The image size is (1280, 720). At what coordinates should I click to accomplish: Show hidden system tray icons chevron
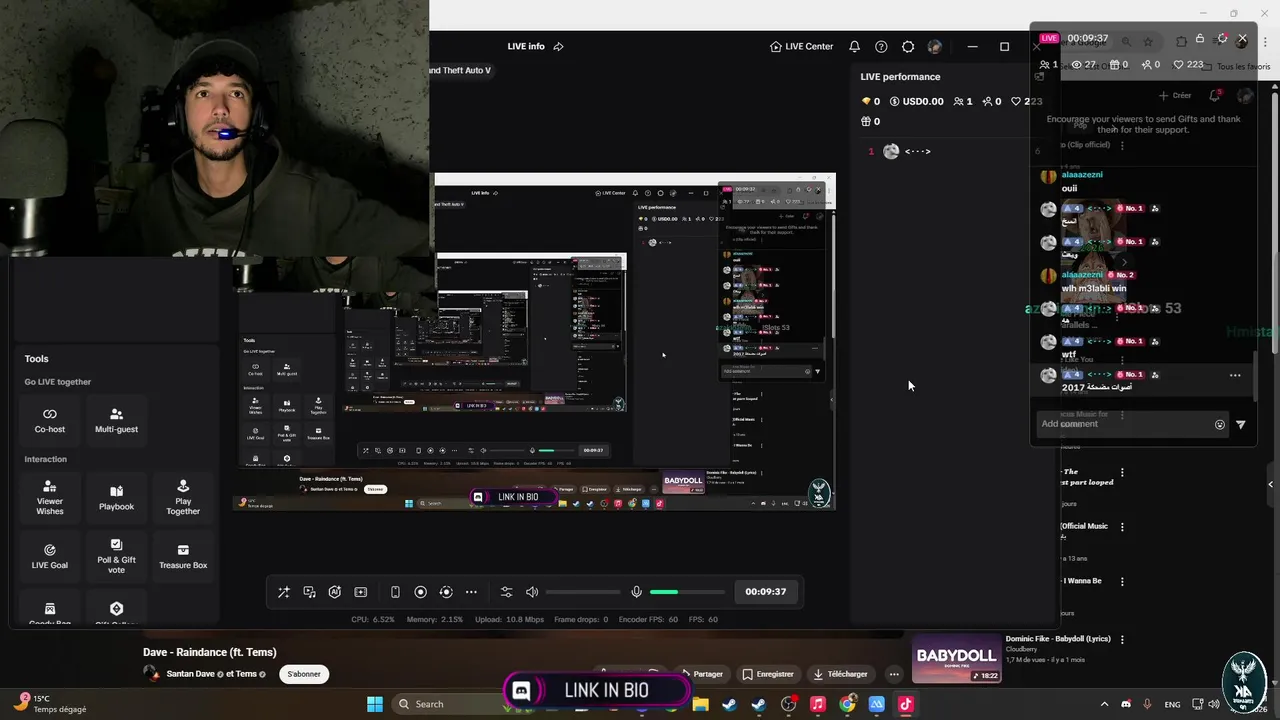point(1104,704)
